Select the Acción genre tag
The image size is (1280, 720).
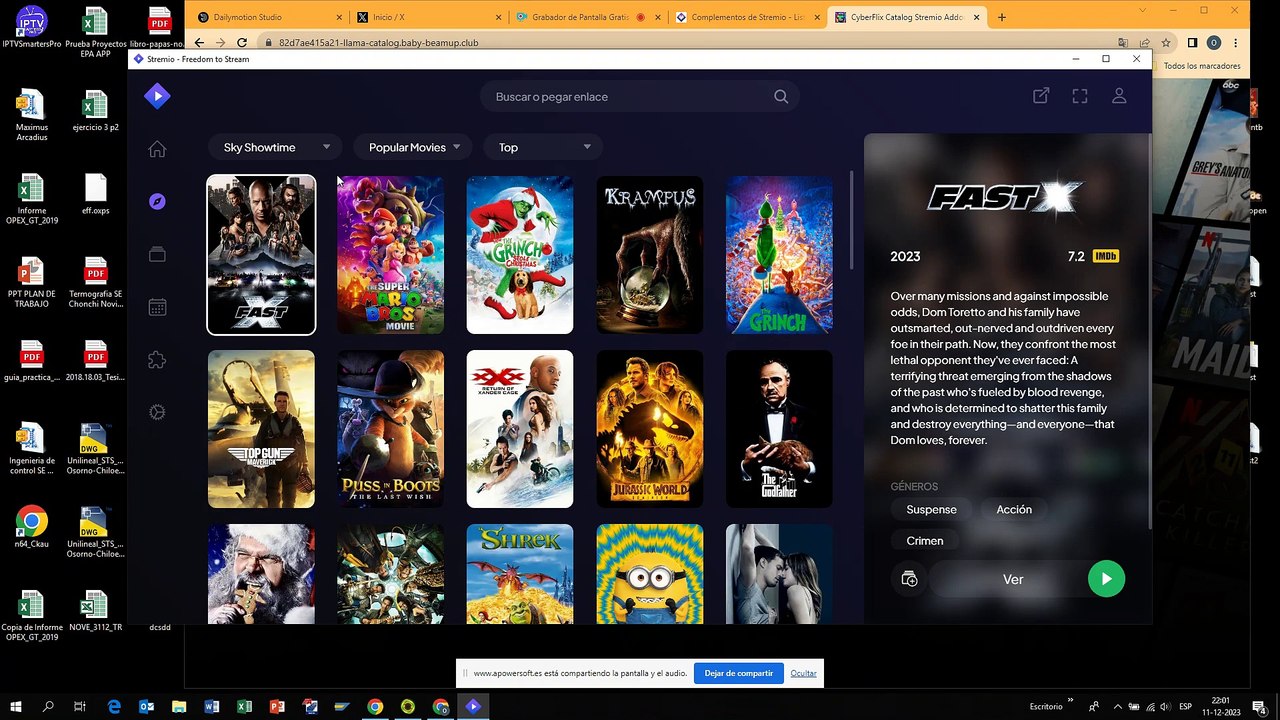(x=1014, y=509)
